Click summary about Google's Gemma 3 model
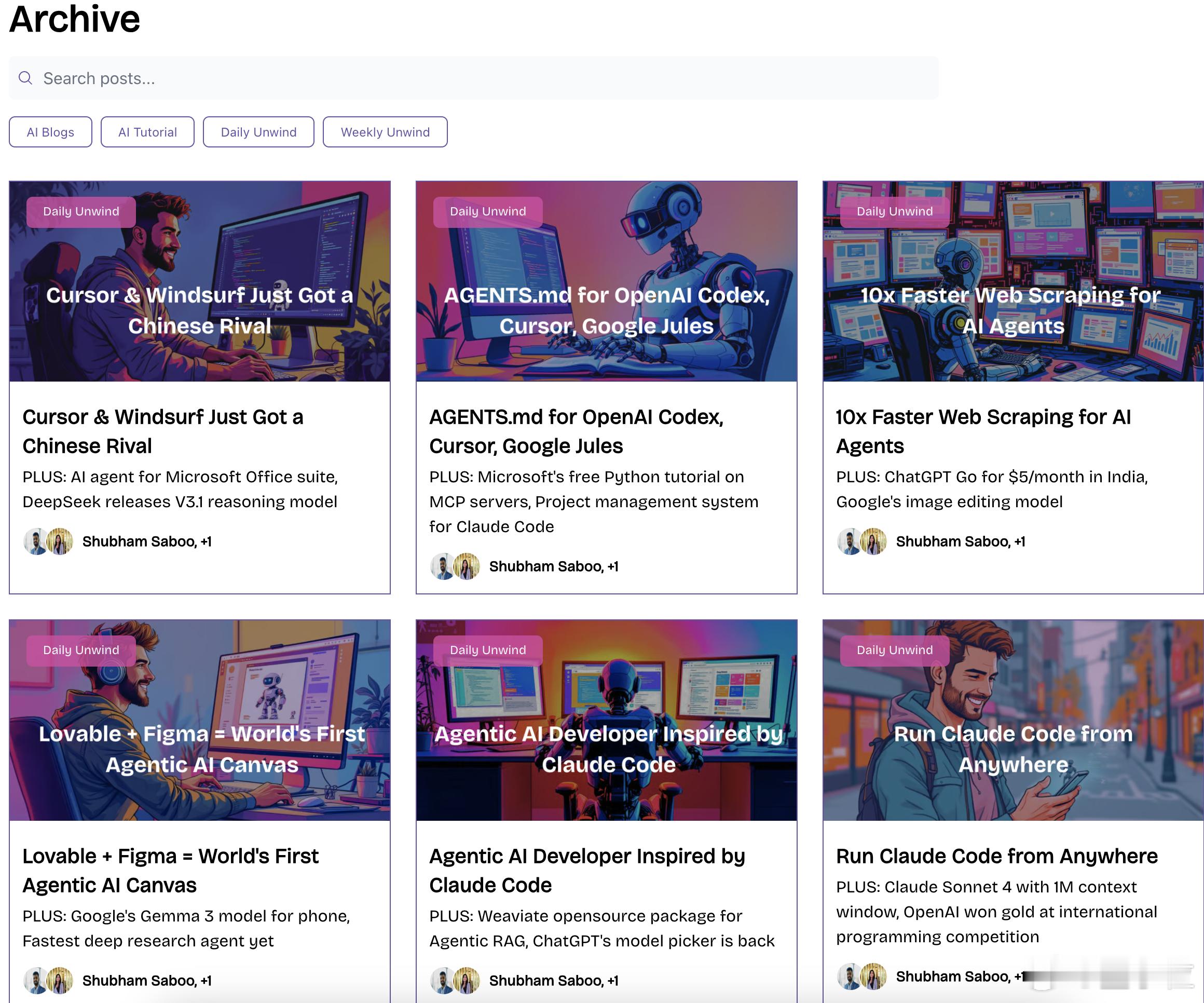The height and width of the screenshot is (1003, 1204). click(x=186, y=928)
